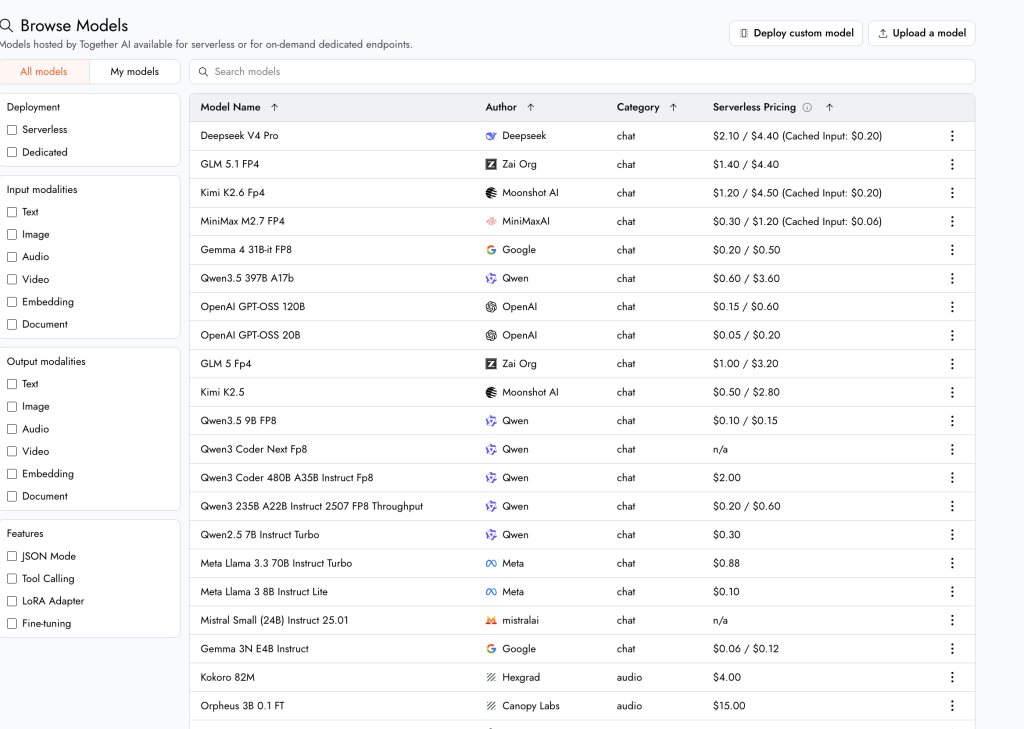Tick the Fine-tuning feature checkbox
This screenshot has width=1024, height=729.
(x=12, y=624)
